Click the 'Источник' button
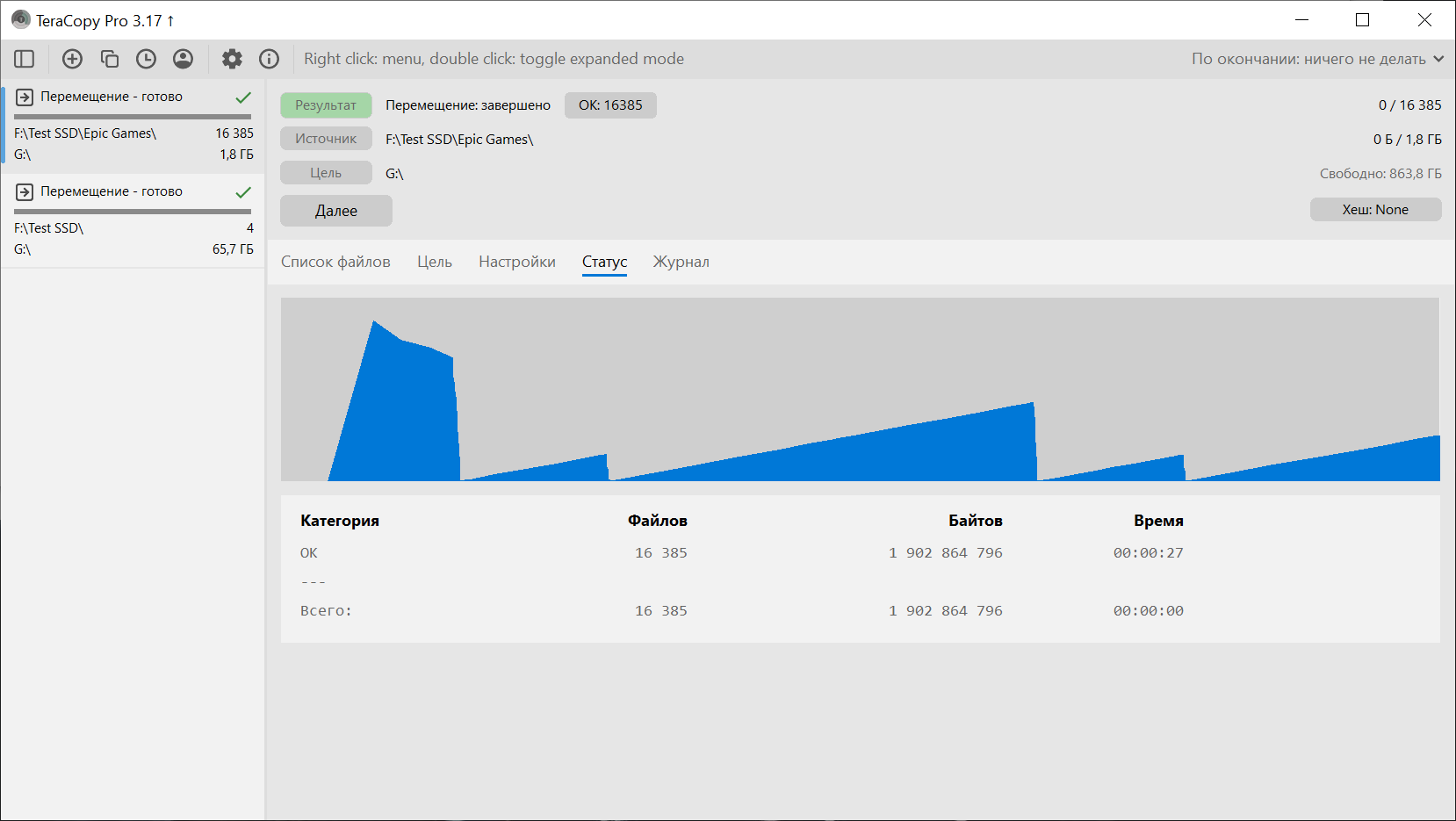1456x821 pixels. coord(326,139)
